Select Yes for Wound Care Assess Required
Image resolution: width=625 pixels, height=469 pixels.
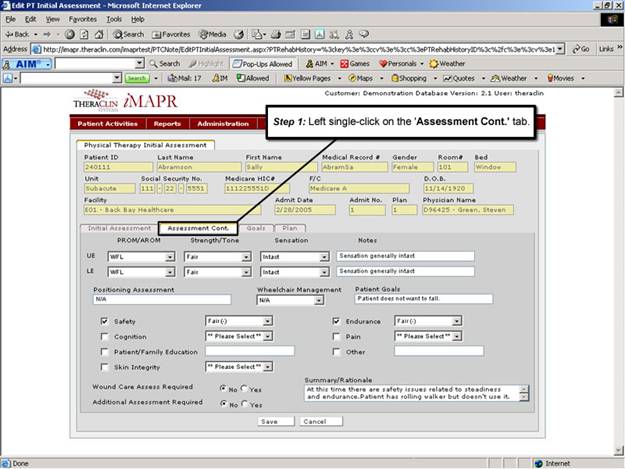(244, 389)
